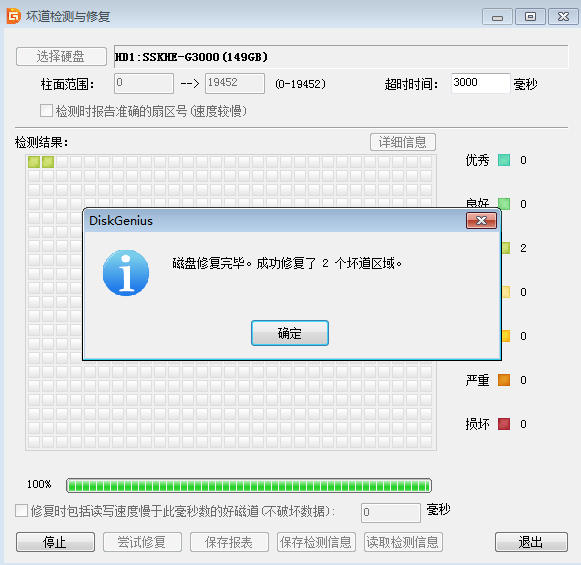Focus the 超时时间 3000 input field

coord(481,83)
